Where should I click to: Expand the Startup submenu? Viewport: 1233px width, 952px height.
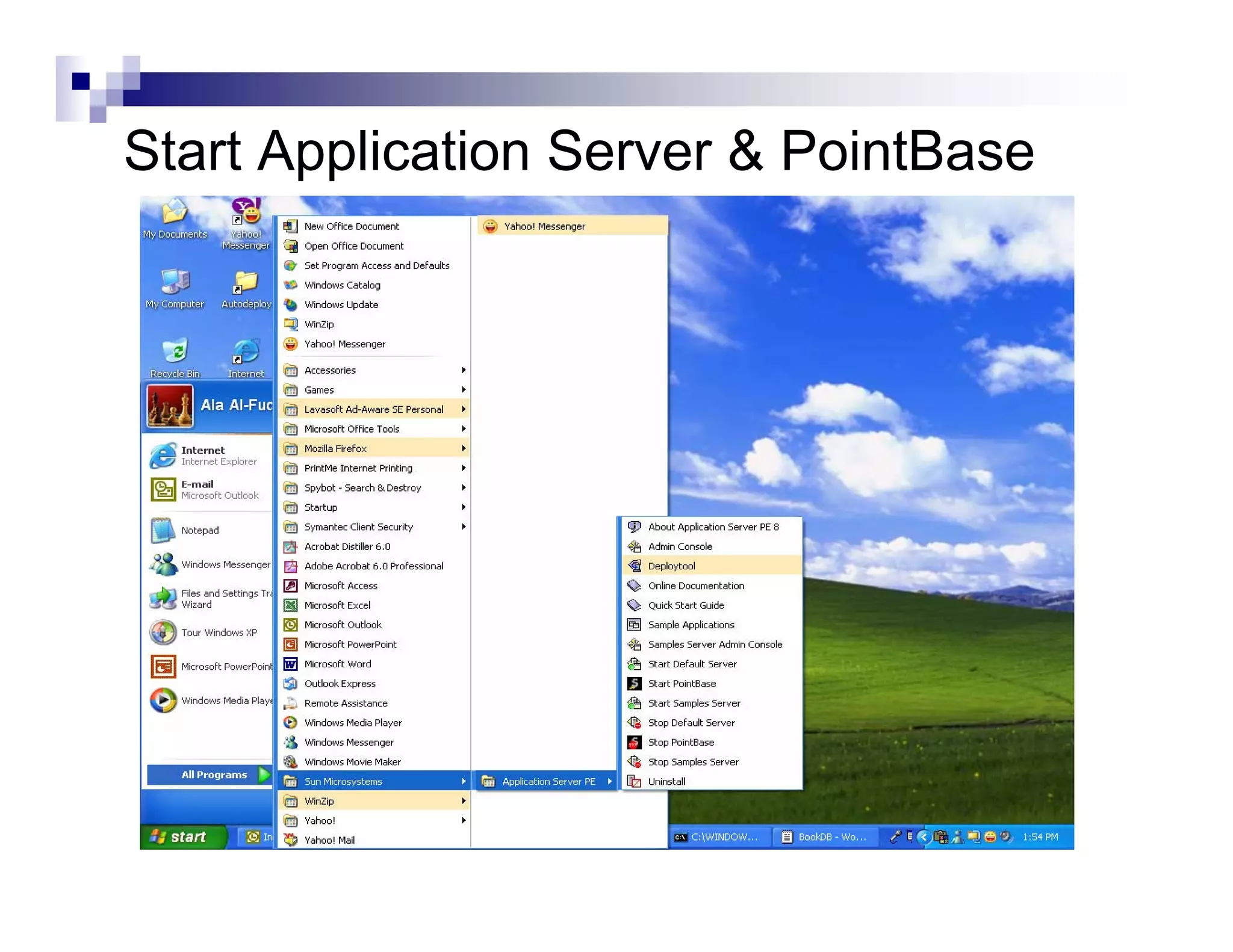[374, 507]
